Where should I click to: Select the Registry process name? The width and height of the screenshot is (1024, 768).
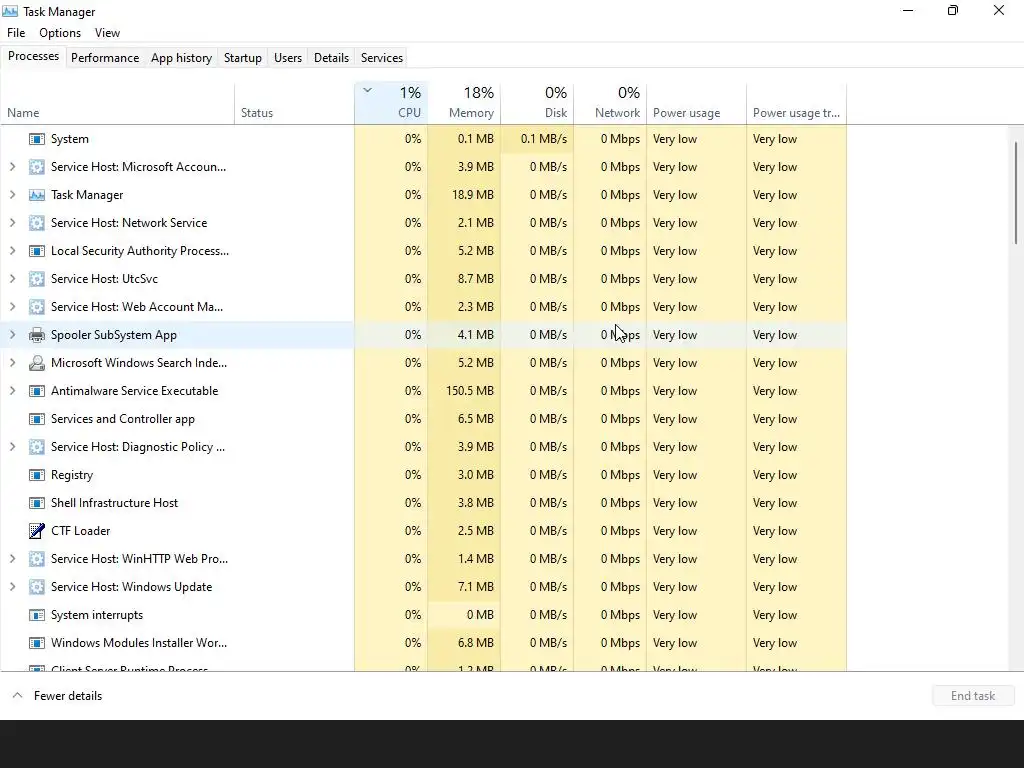pyautogui.click(x=72, y=475)
